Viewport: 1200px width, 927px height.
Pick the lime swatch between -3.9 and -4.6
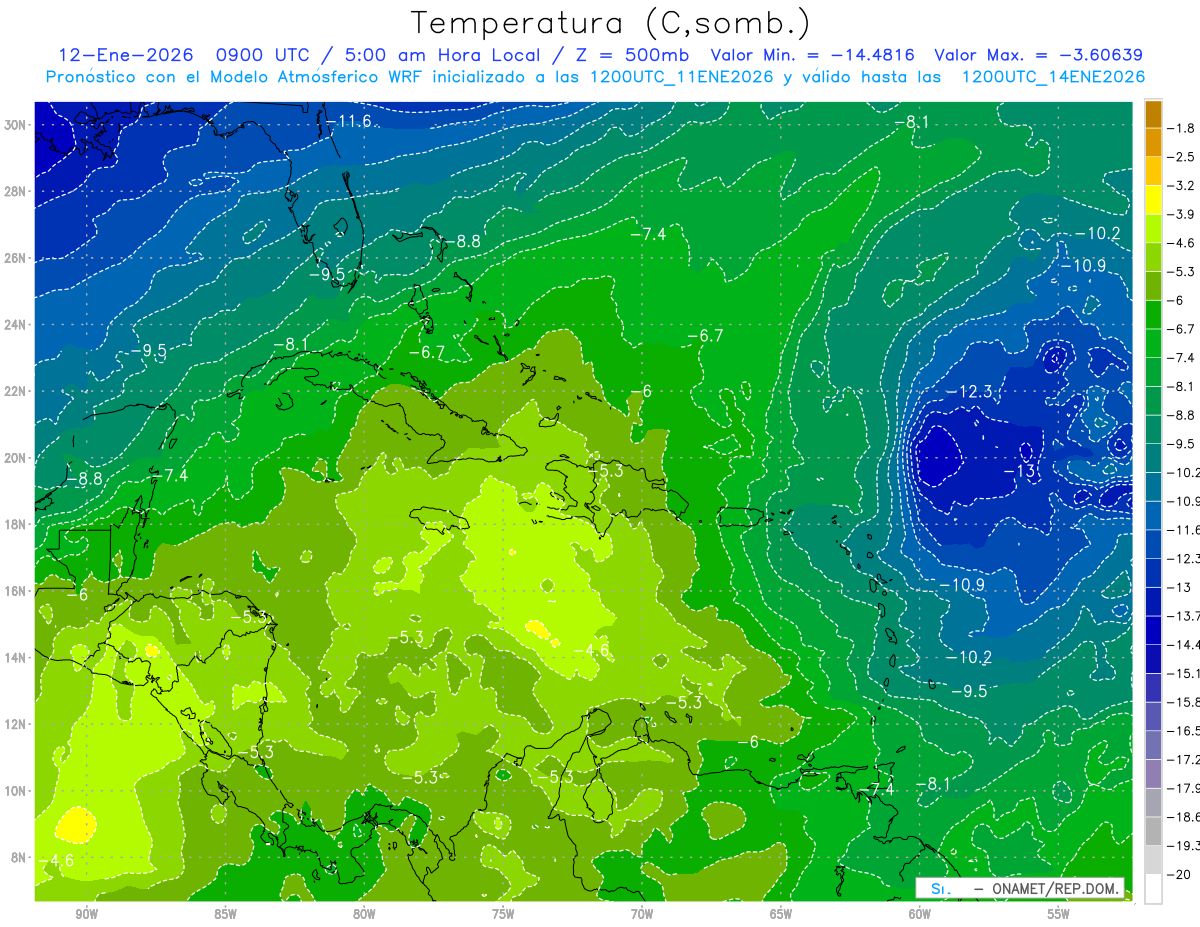(1153, 228)
